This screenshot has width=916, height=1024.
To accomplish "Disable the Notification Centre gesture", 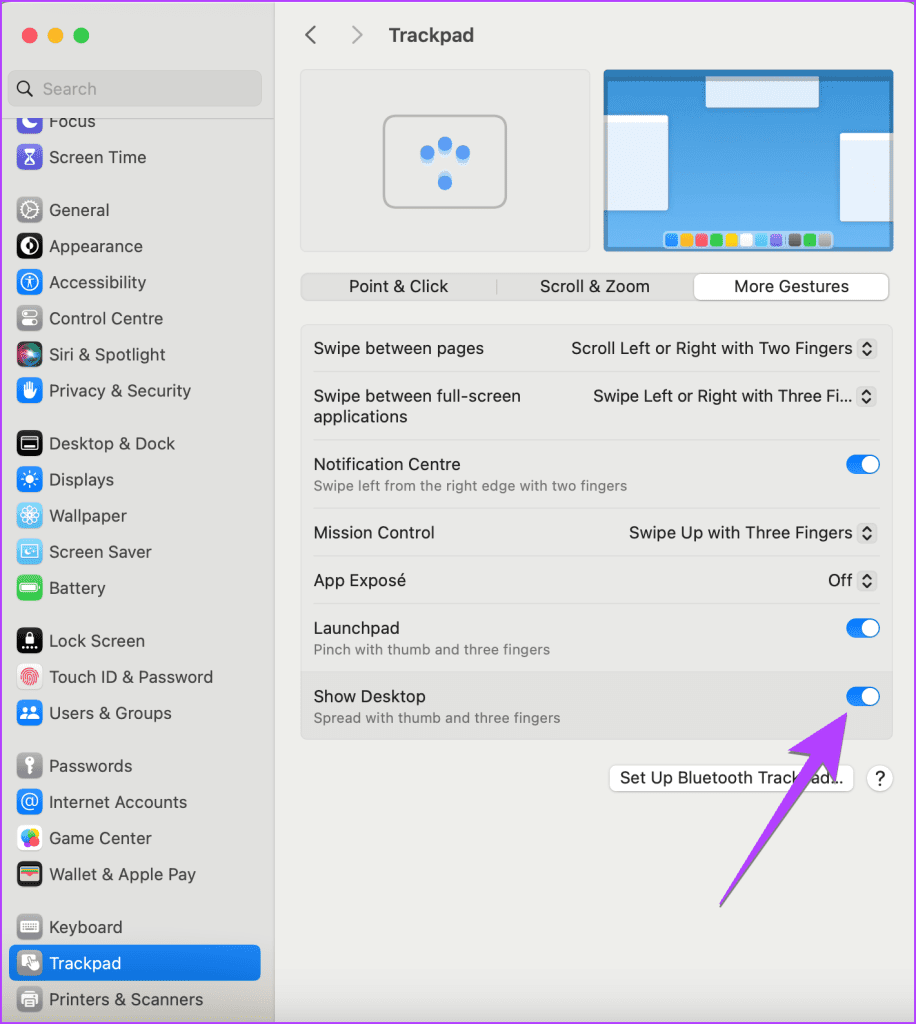I will click(862, 464).
